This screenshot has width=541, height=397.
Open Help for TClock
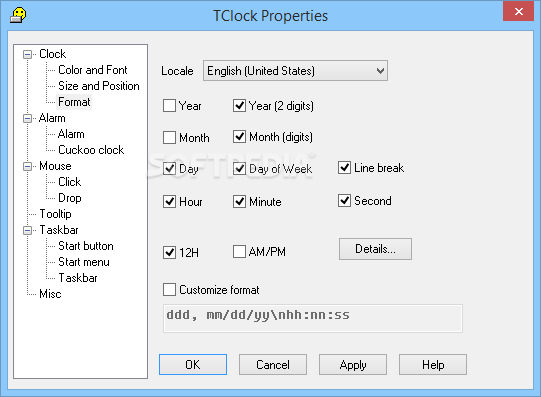click(433, 364)
